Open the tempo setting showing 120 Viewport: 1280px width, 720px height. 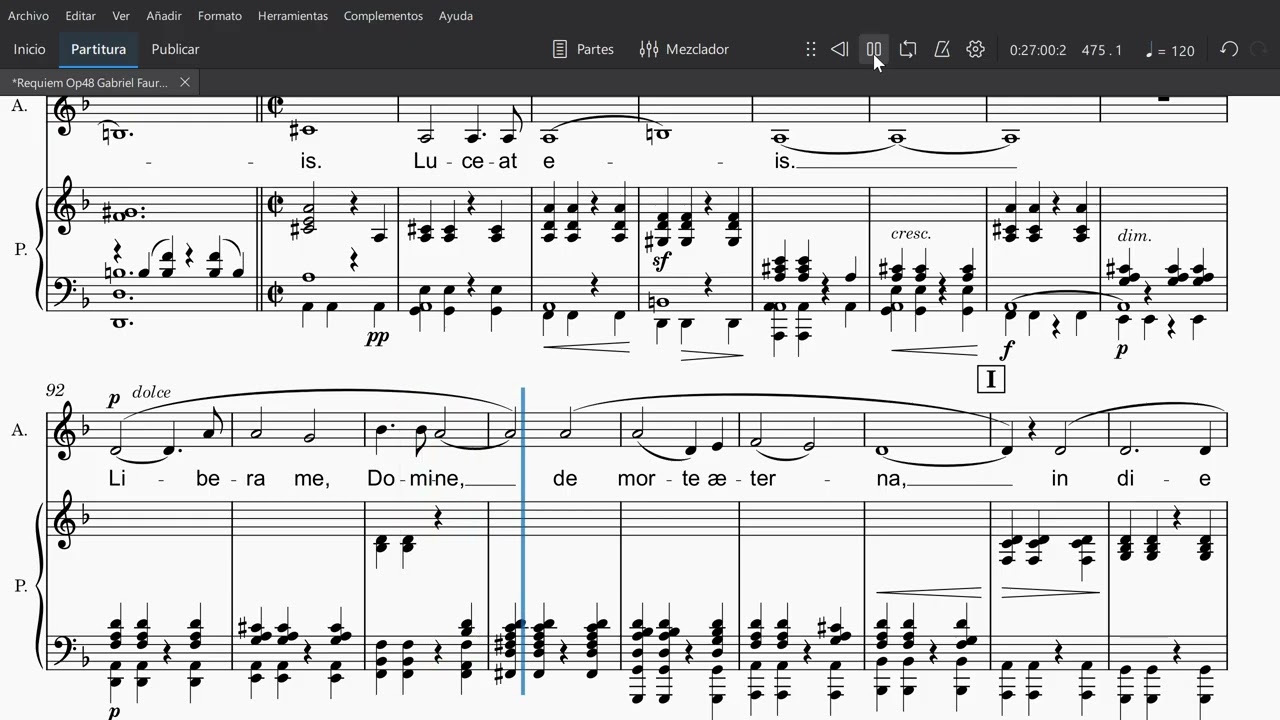(x=1169, y=50)
